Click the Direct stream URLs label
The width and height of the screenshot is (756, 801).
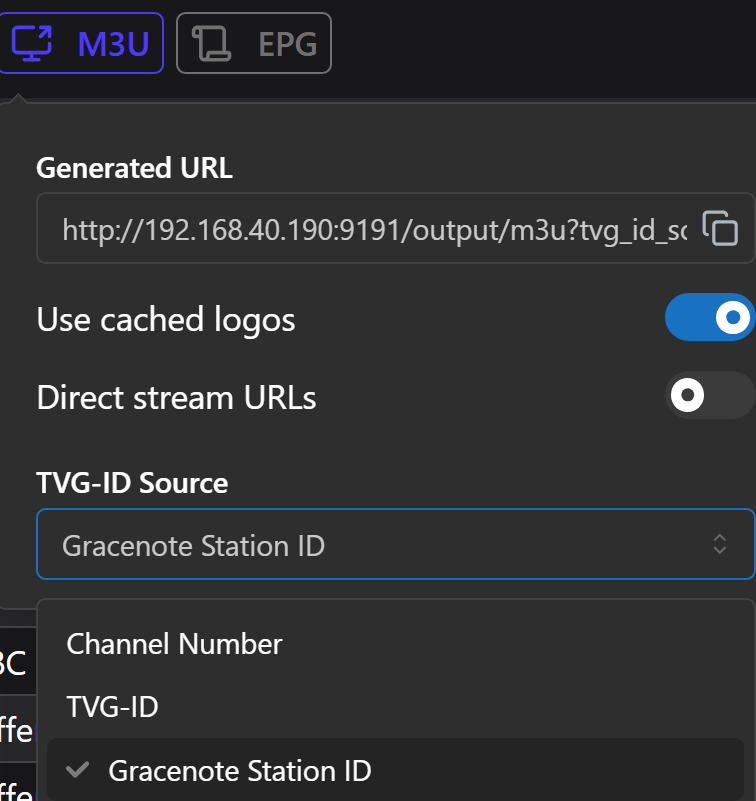(176, 397)
